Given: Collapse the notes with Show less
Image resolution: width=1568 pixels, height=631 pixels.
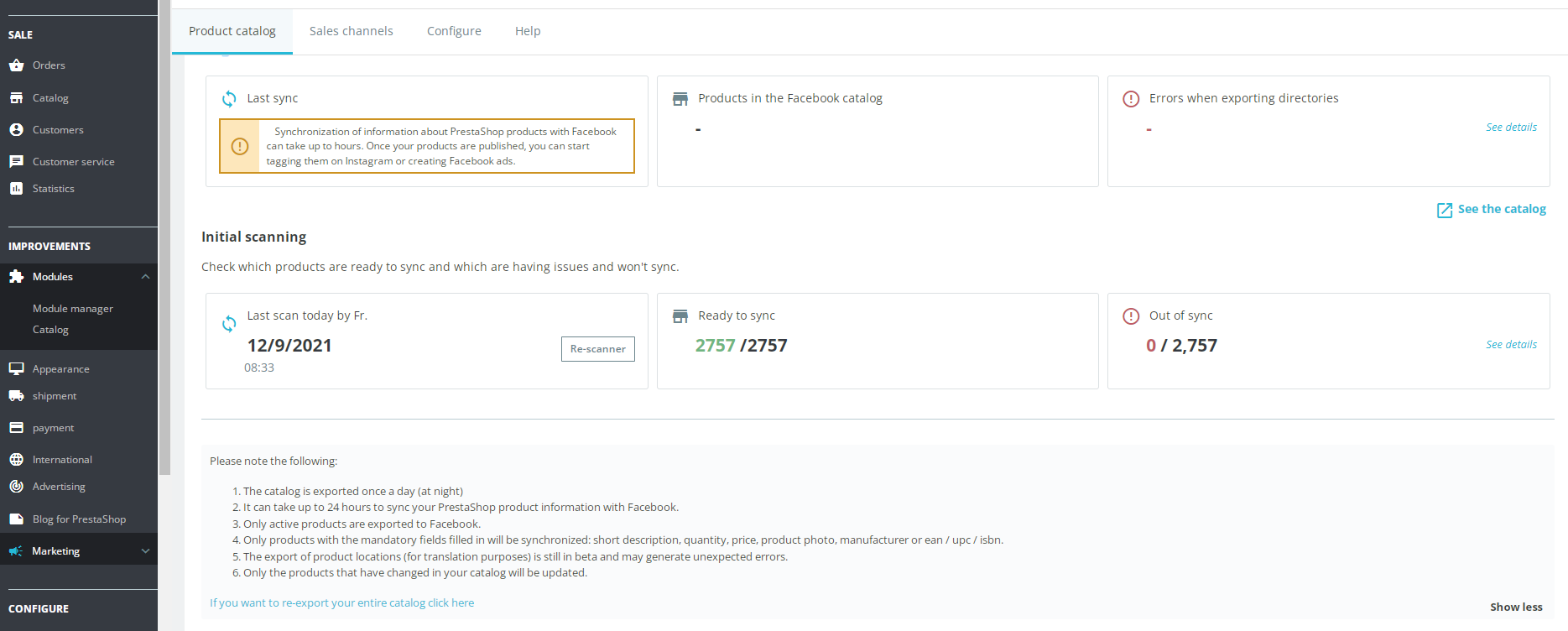Looking at the screenshot, I should pyautogui.click(x=1515, y=607).
